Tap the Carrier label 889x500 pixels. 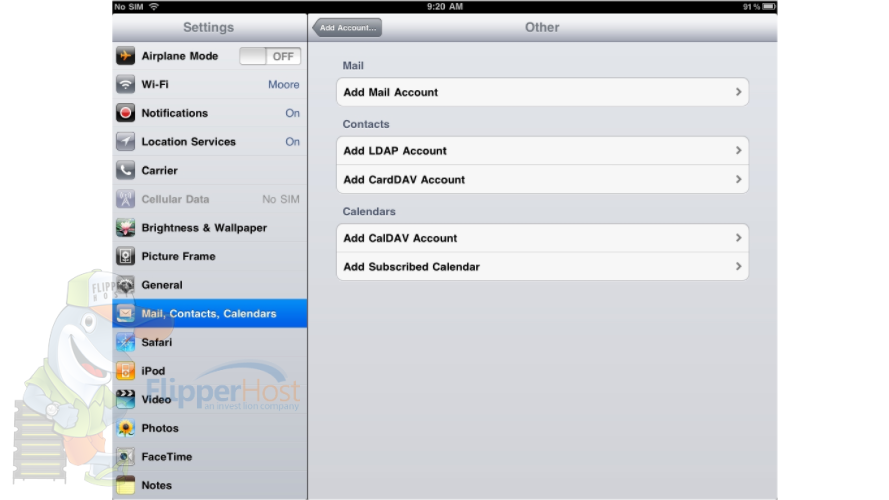click(x=159, y=170)
